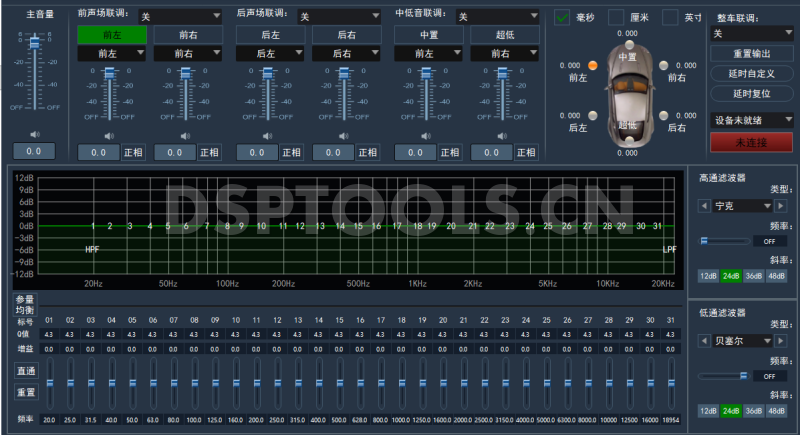Toggle the 毫秒 unit checkbox
Screen dimensions: 800x435
click(562, 17)
